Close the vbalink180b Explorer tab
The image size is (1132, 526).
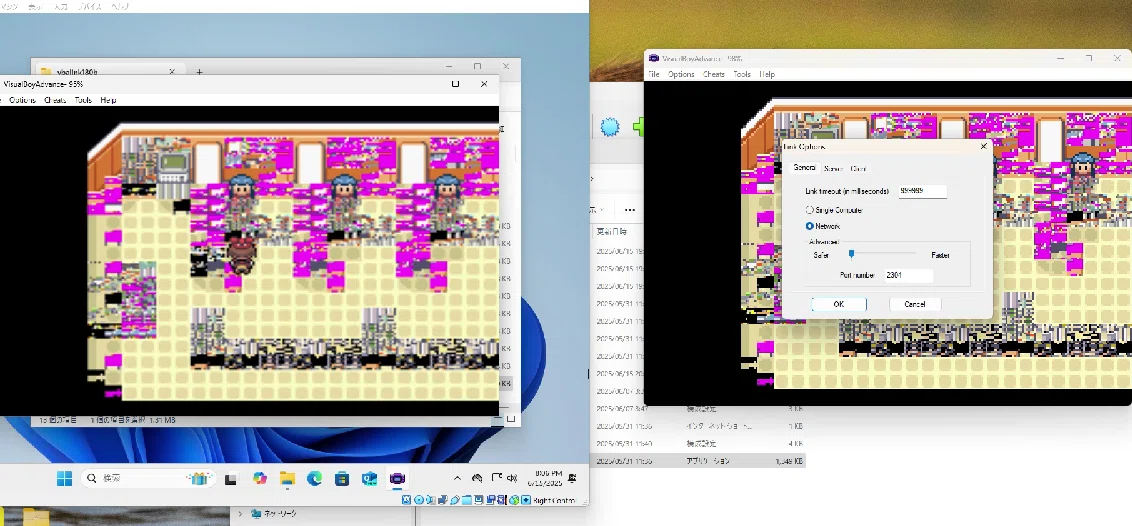pyautogui.click(x=172, y=71)
